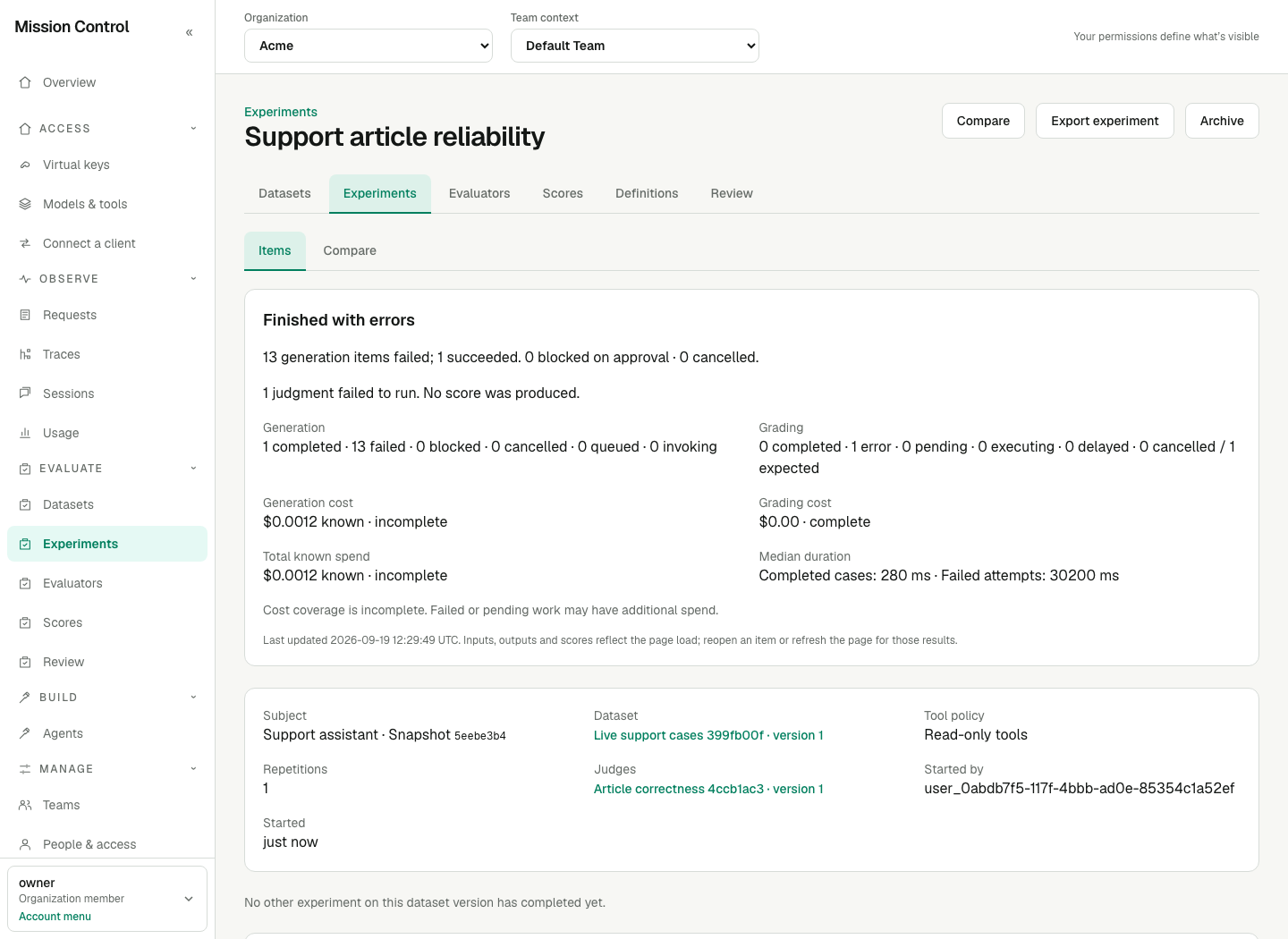Image resolution: width=1288 pixels, height=939 pixels.
Task: Open the Team context dropdown
Action: (635, 46)
